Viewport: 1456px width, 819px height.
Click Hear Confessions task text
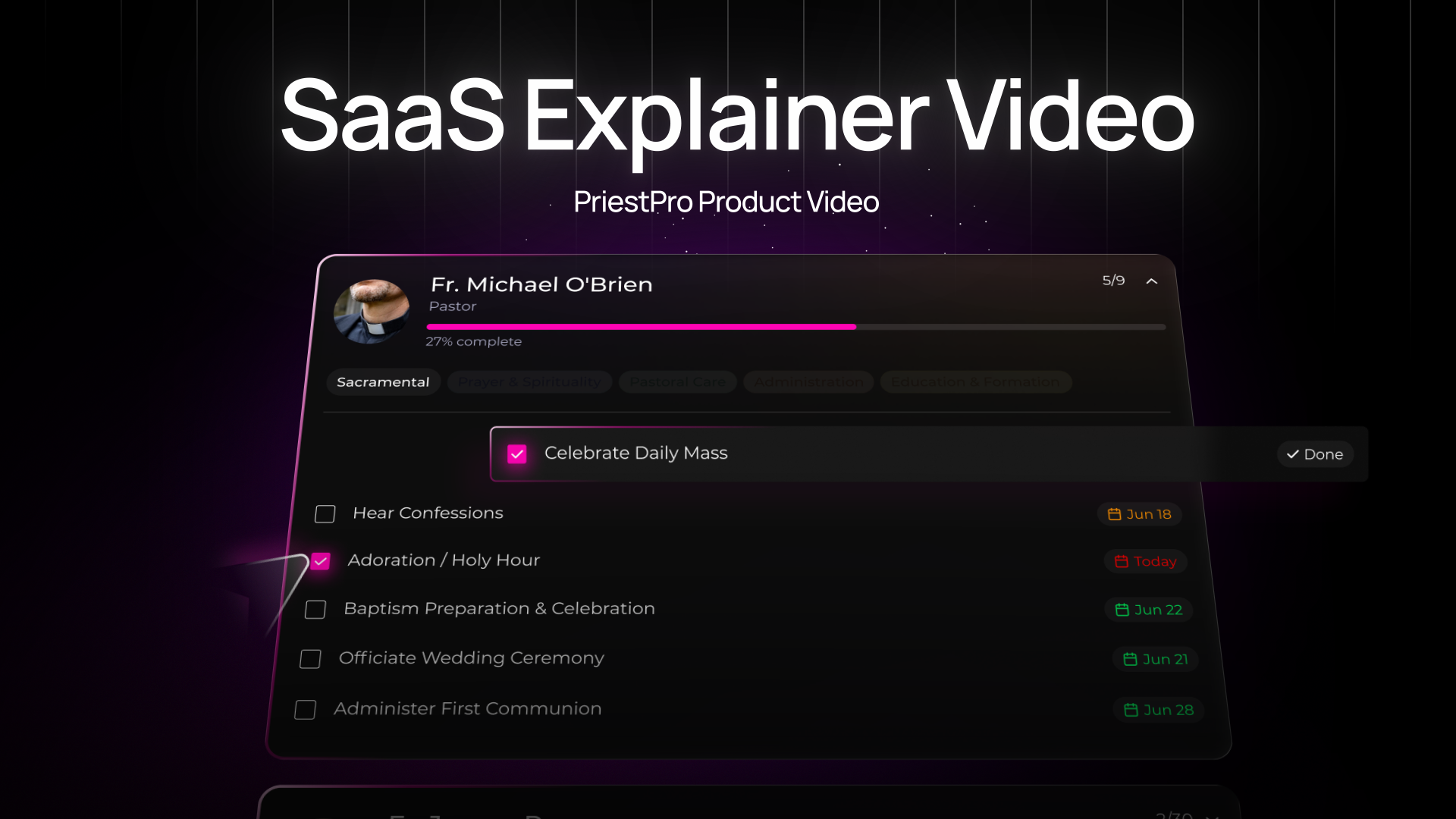(x=428, y=513)
